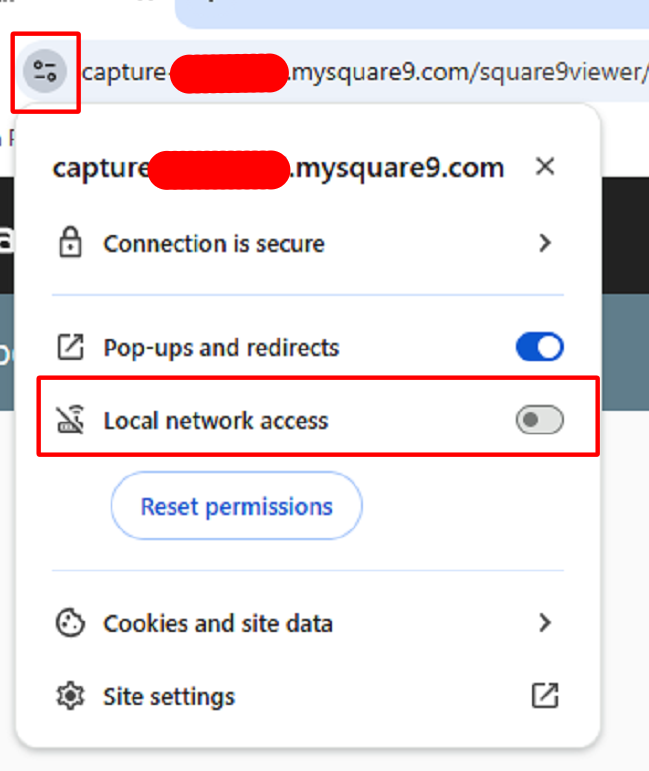Click the site information icon in address bar
This screenshot has height=771, width=649.
click(45, 72)
